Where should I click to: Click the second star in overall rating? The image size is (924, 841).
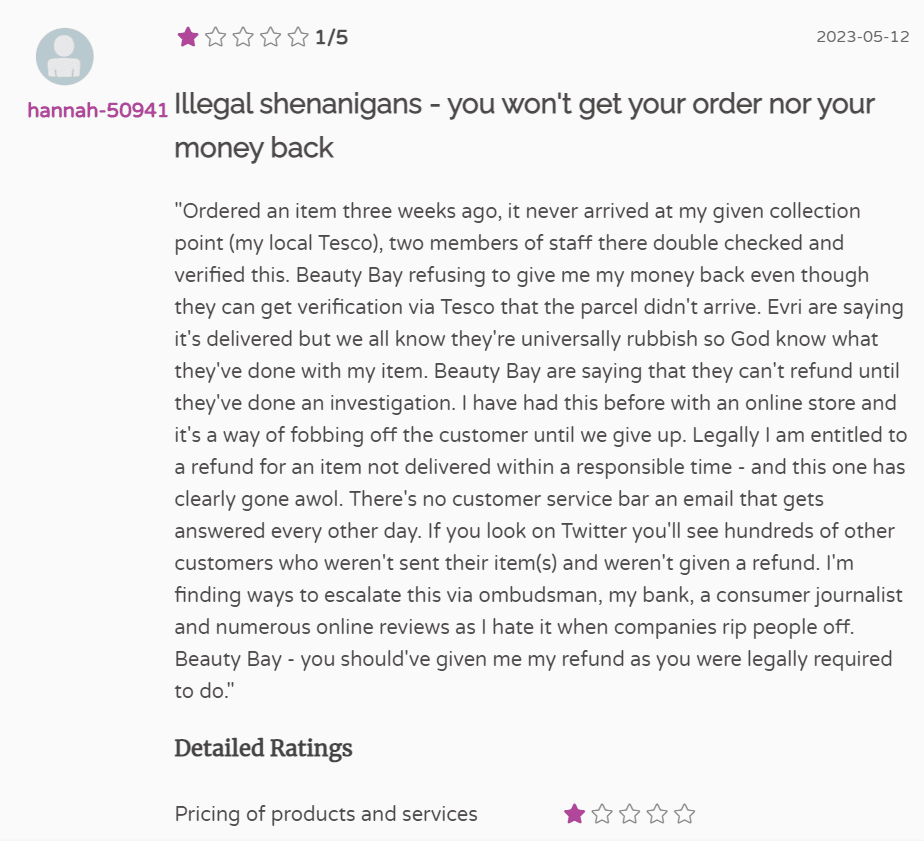click(x=215, y=38)
